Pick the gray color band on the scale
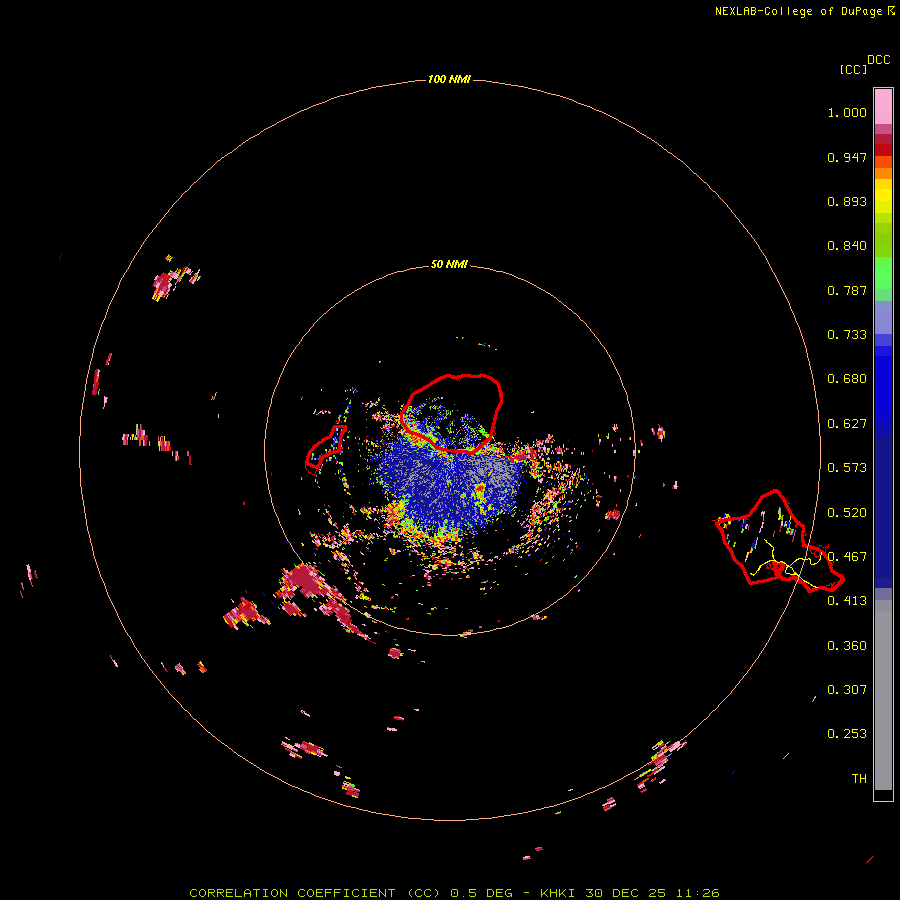Image resolution: width=900 pixels, height=900 pixels. 883,695
